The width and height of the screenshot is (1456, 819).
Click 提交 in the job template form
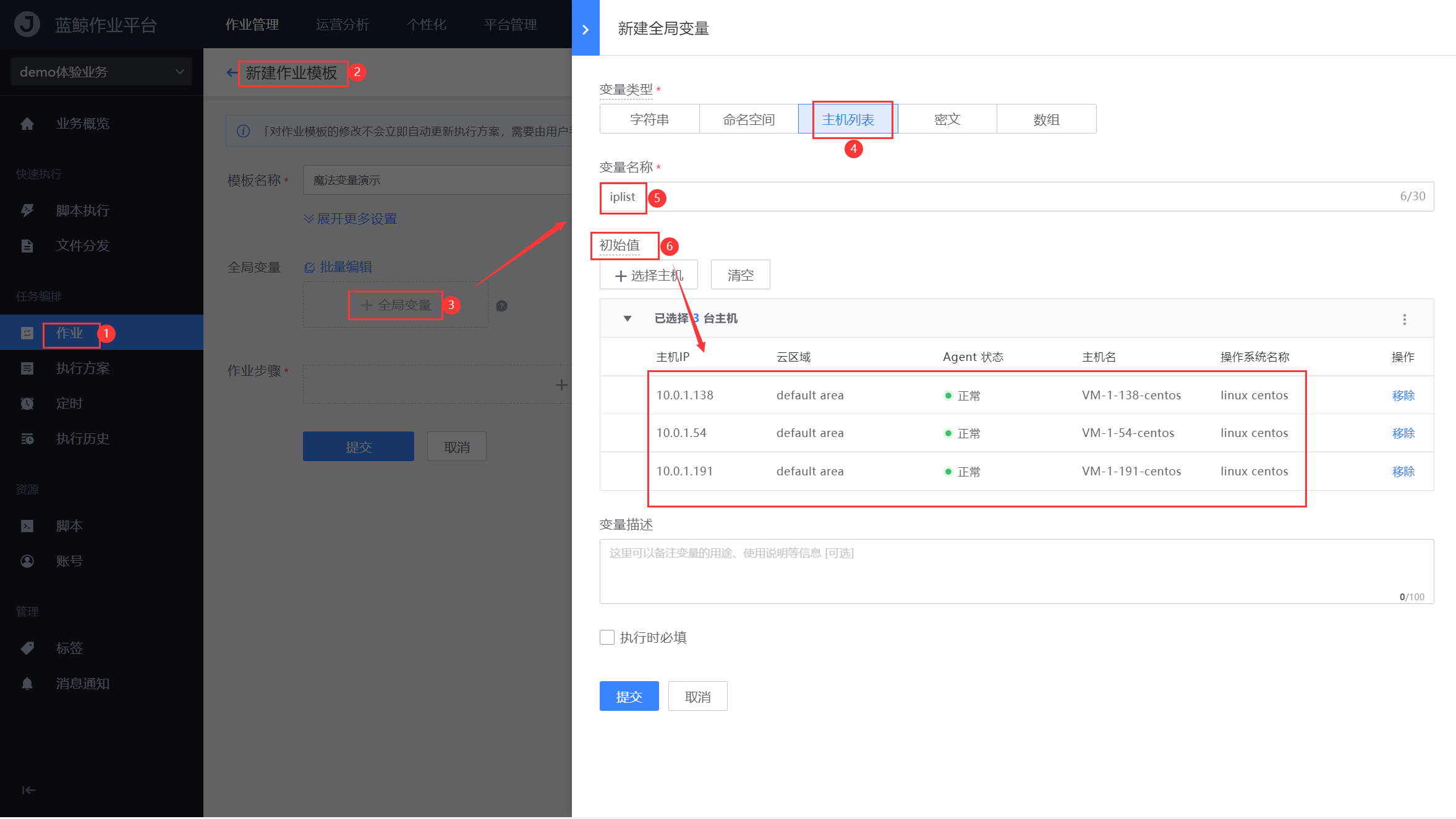tap(359, 446)
